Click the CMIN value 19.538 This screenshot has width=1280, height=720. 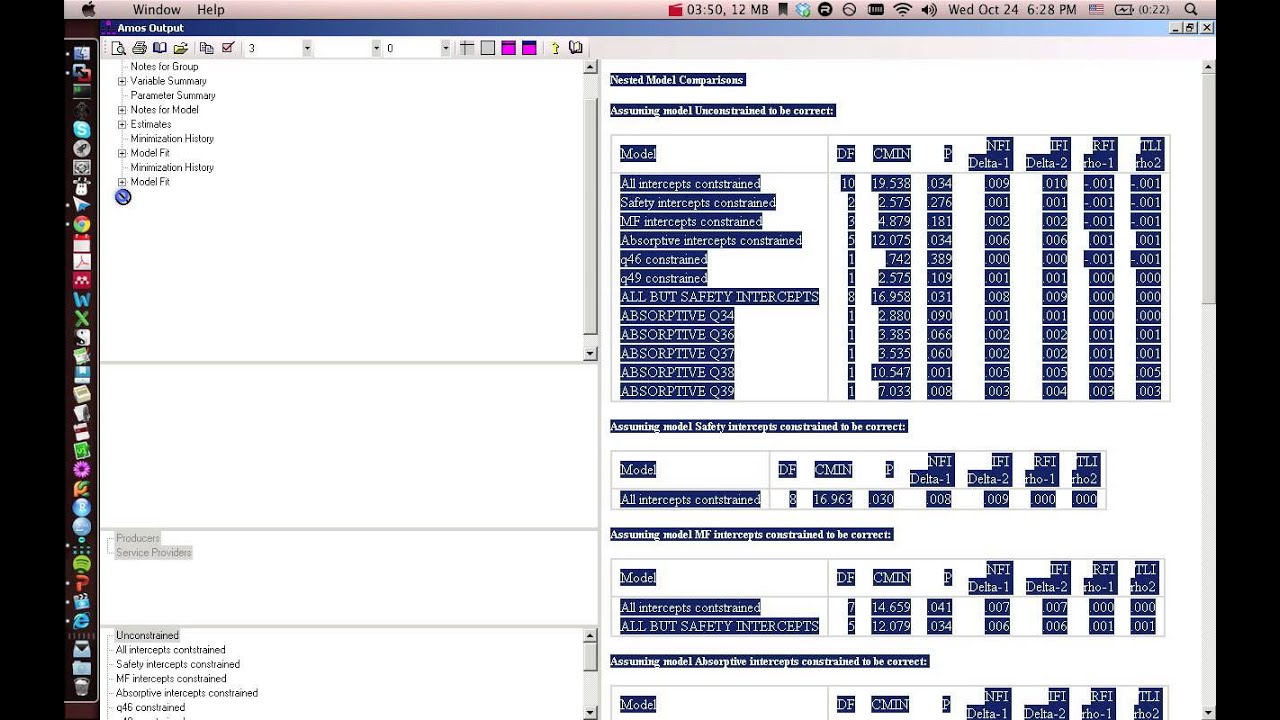point(890,184)
